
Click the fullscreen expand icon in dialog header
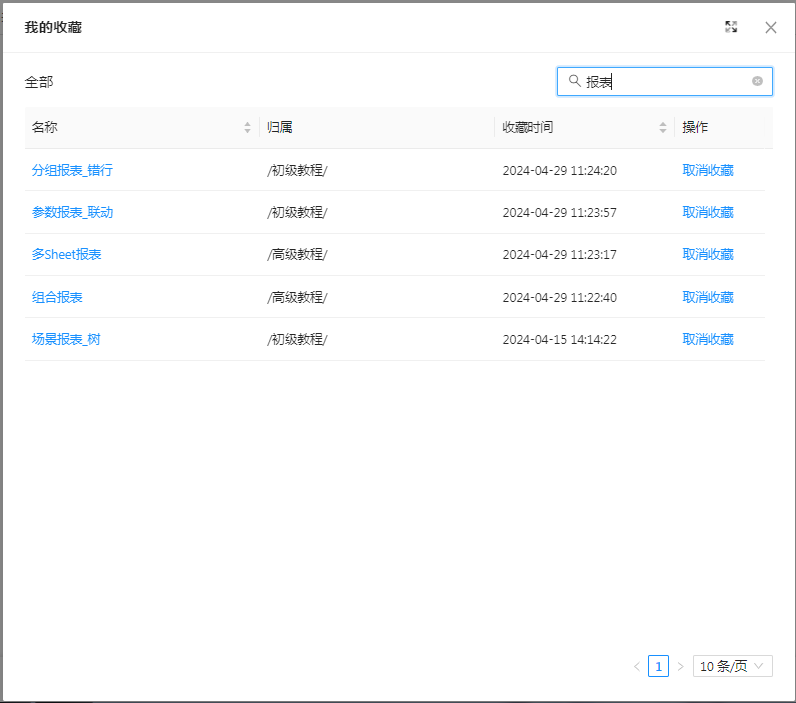(731, 27)
